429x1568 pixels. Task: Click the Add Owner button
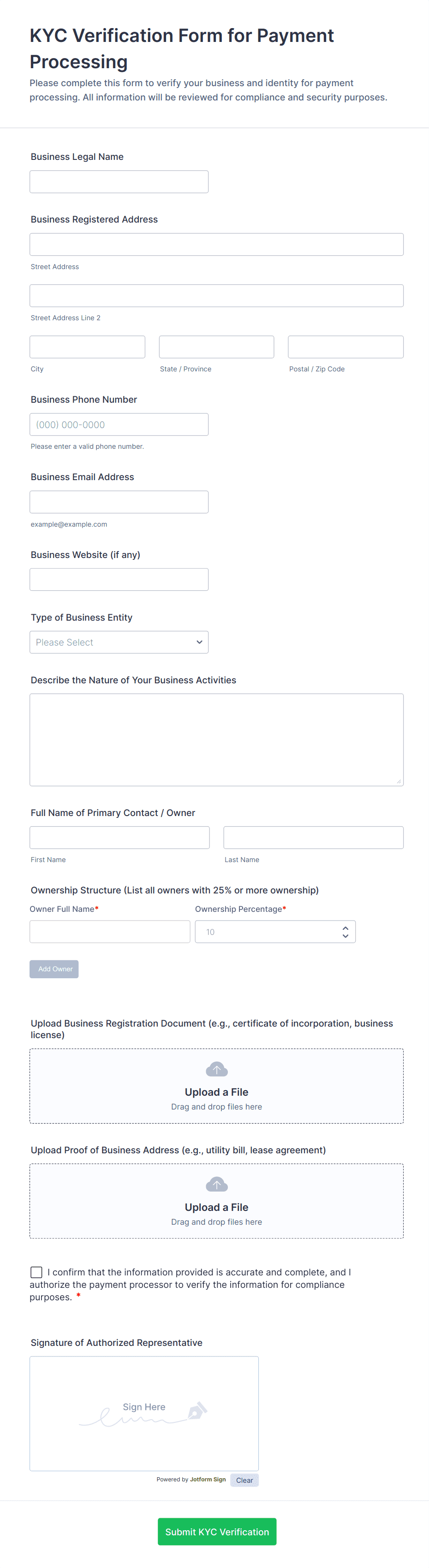click(54, 969)
